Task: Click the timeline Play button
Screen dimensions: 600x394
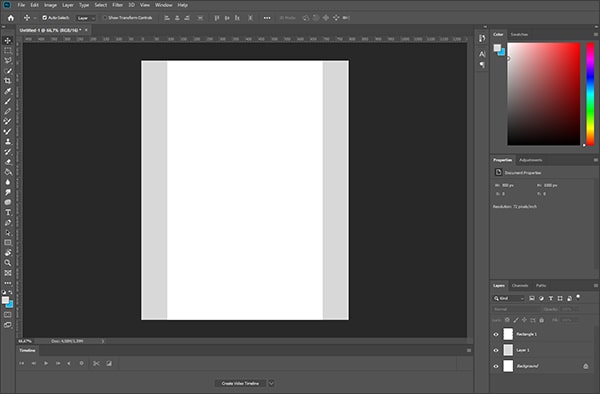Action: click(x=46, y=363)
